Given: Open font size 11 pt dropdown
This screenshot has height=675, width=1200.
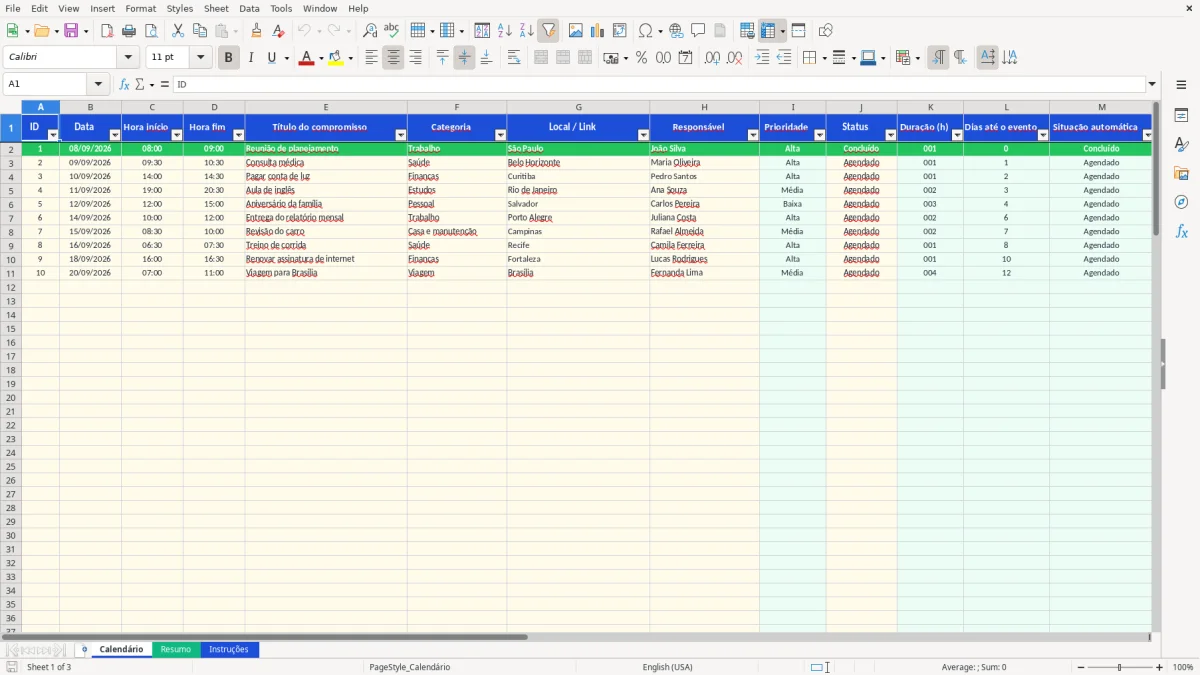Looking at the screenshot, I should click(200, 58).
